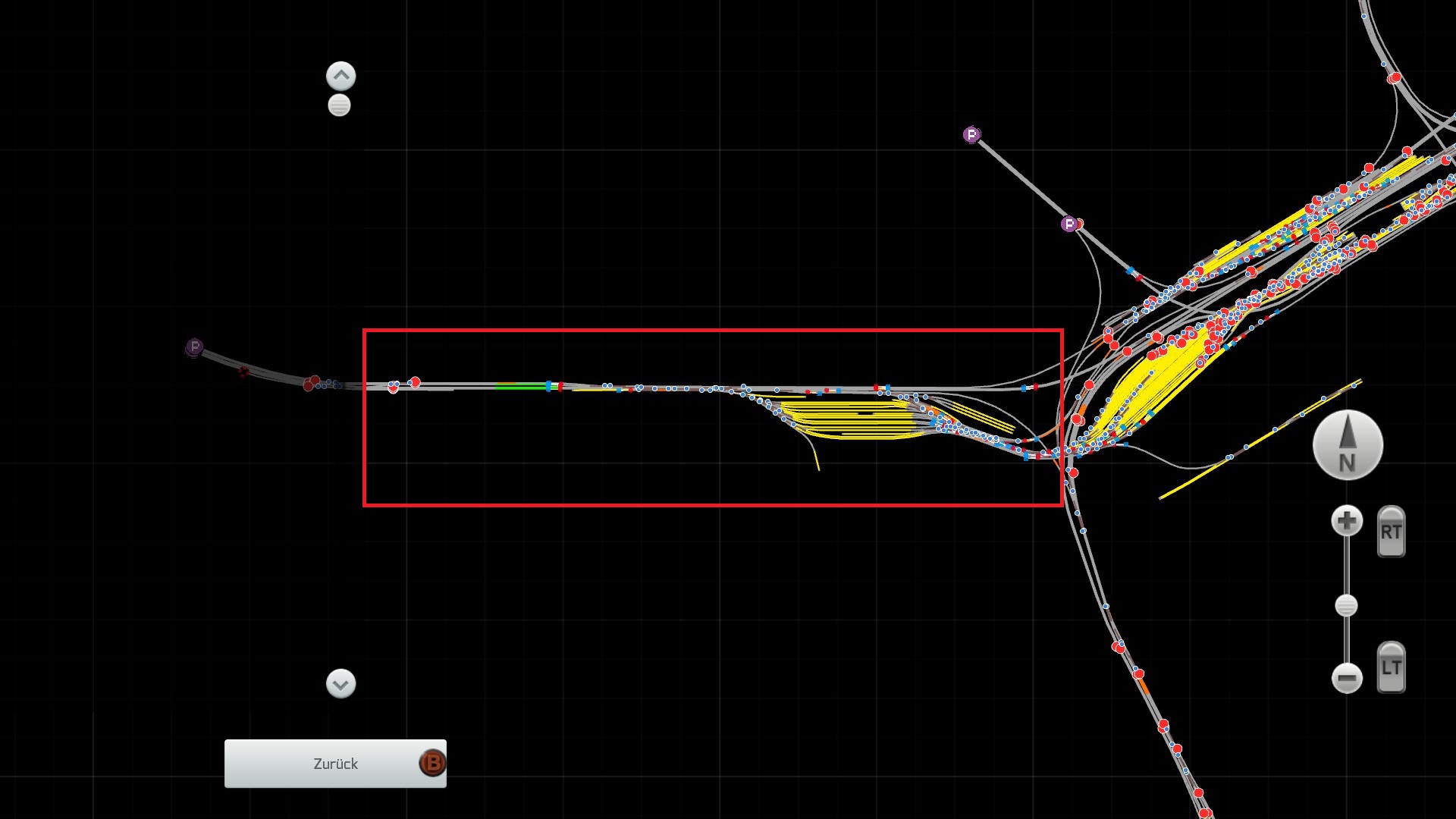Click the zoom out minus icon
Image resolution: width=1456 pixels, height=819 pixels.
(1347, 677)
